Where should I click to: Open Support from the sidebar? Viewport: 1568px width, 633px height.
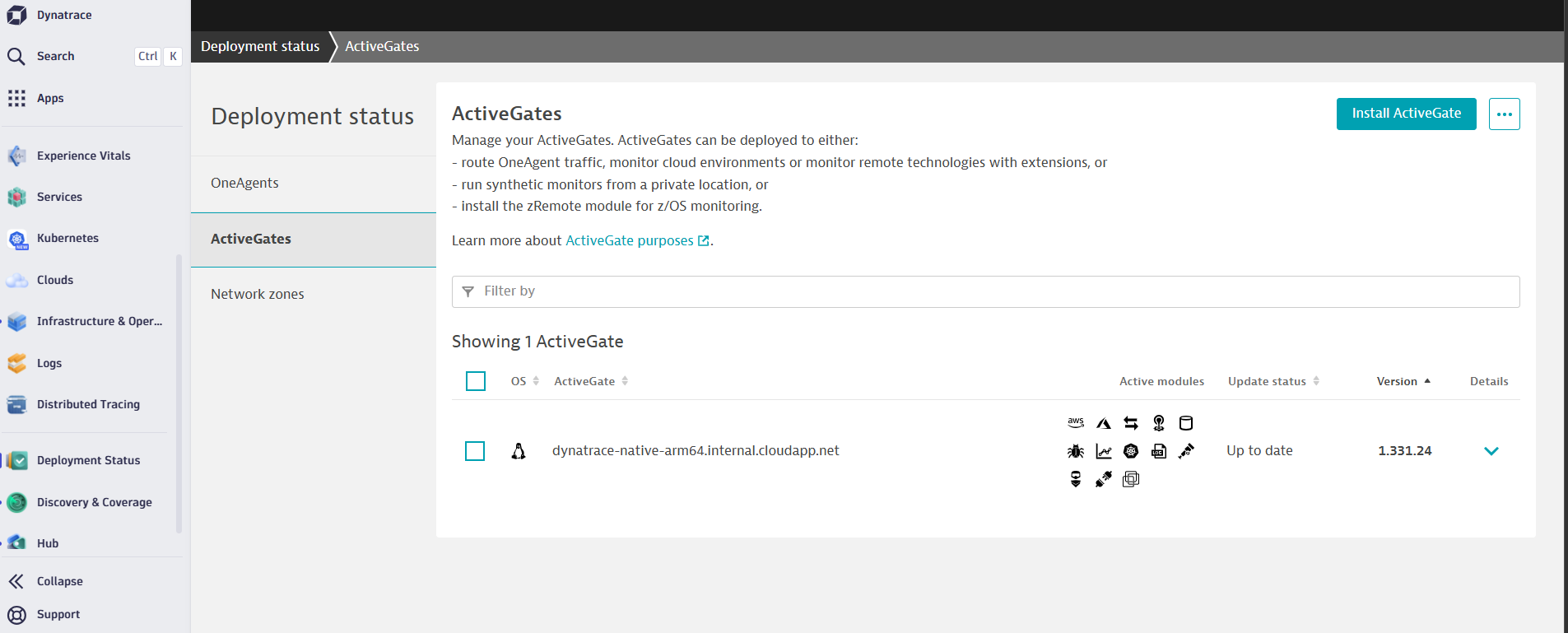click(58, 614)
